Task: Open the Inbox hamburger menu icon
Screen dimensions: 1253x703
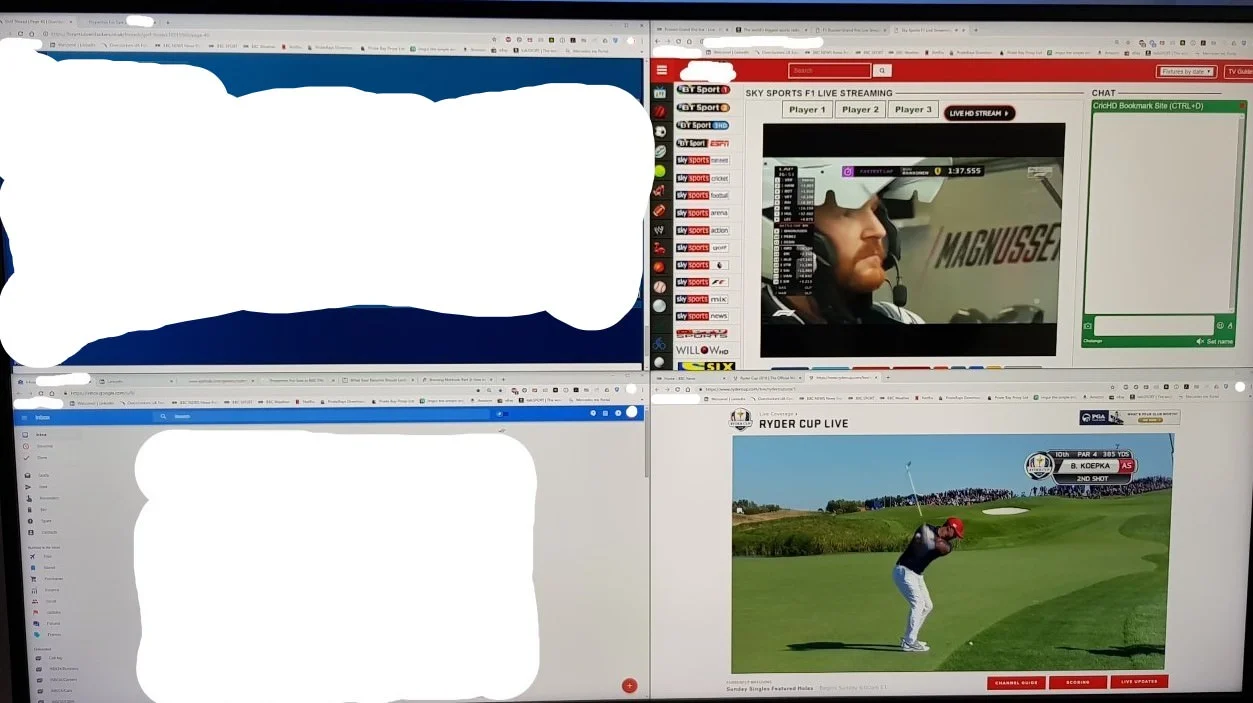Action: point(26,416)
